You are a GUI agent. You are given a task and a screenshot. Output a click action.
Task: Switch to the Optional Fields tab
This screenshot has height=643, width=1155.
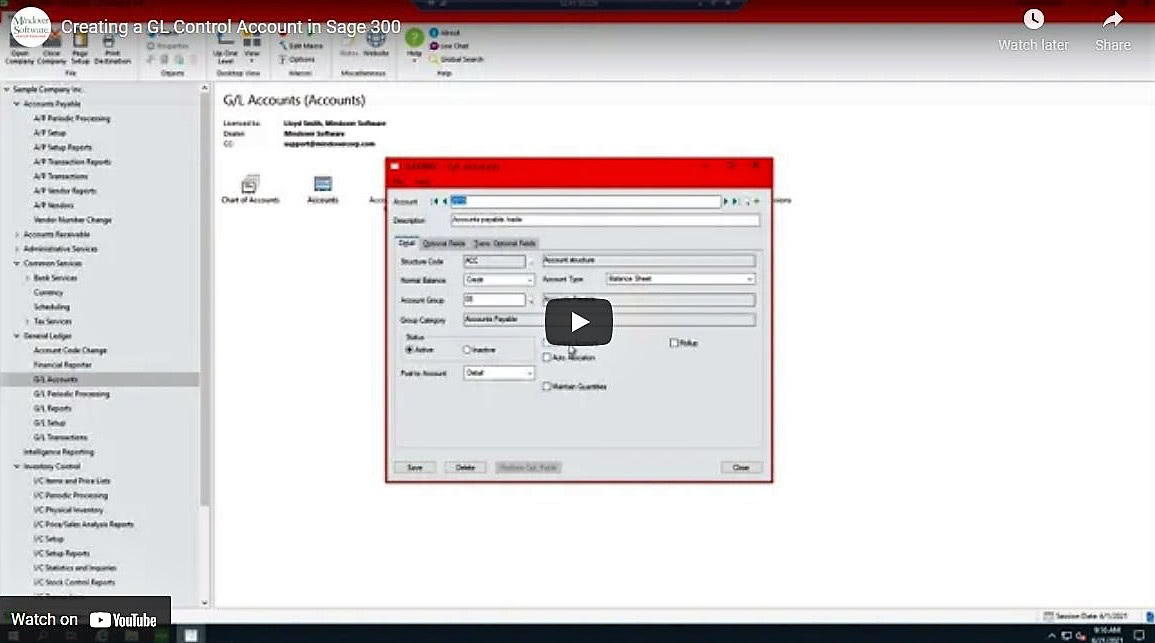444,243
